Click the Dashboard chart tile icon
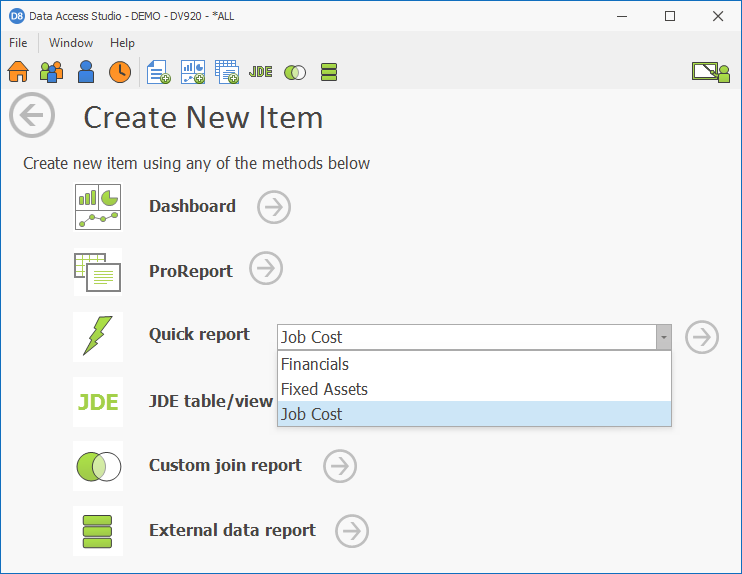 [98, 207]
